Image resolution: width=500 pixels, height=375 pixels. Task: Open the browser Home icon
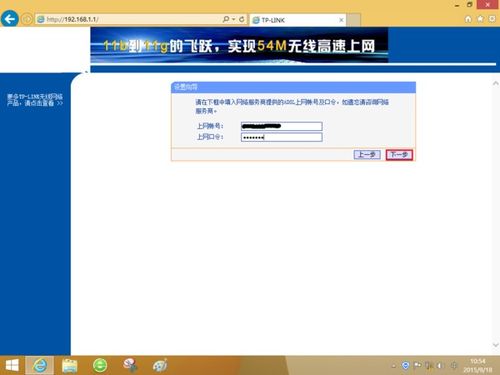(468, 19)
